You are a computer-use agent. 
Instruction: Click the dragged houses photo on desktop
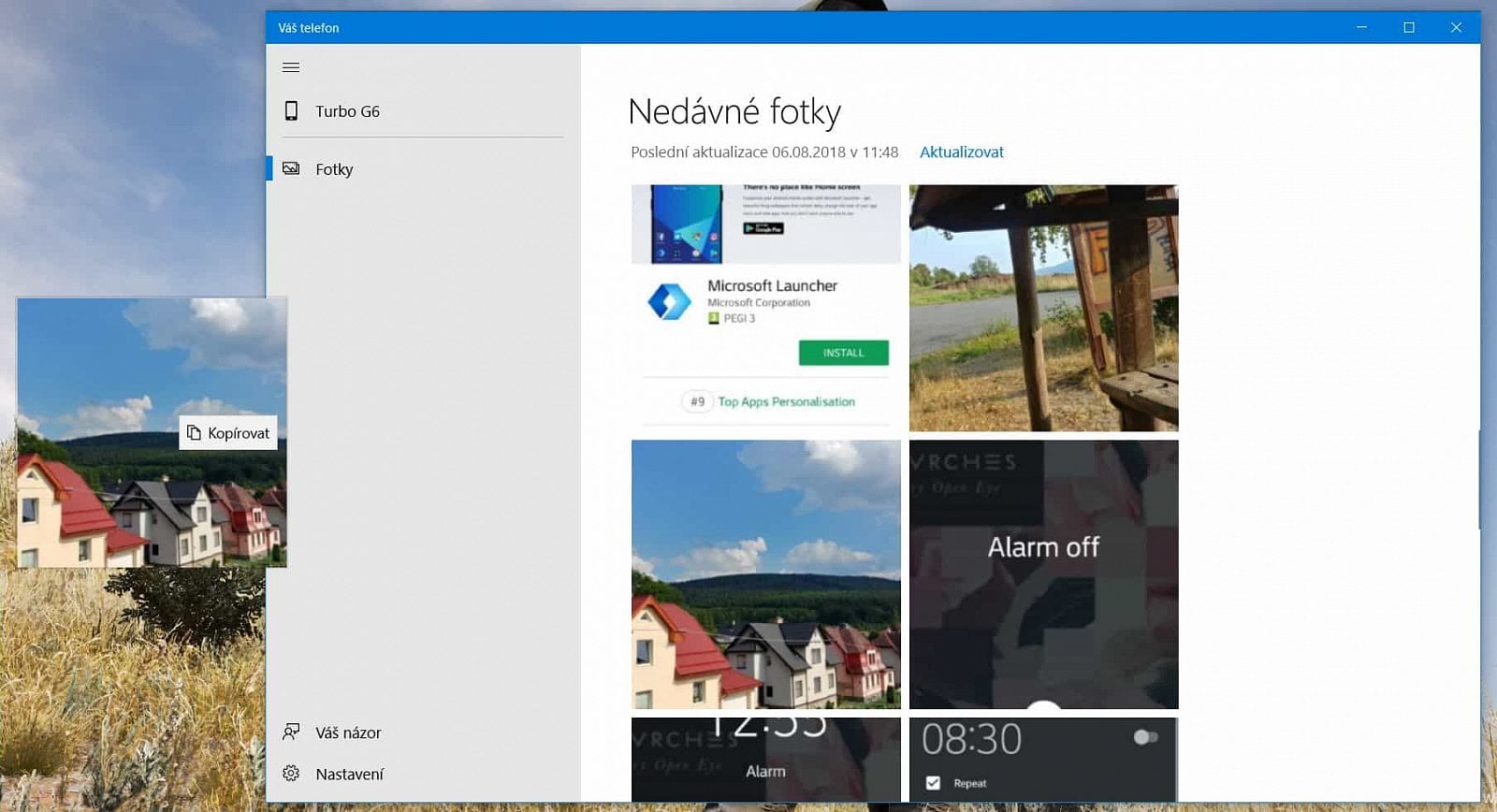click(x=152, y=432)
